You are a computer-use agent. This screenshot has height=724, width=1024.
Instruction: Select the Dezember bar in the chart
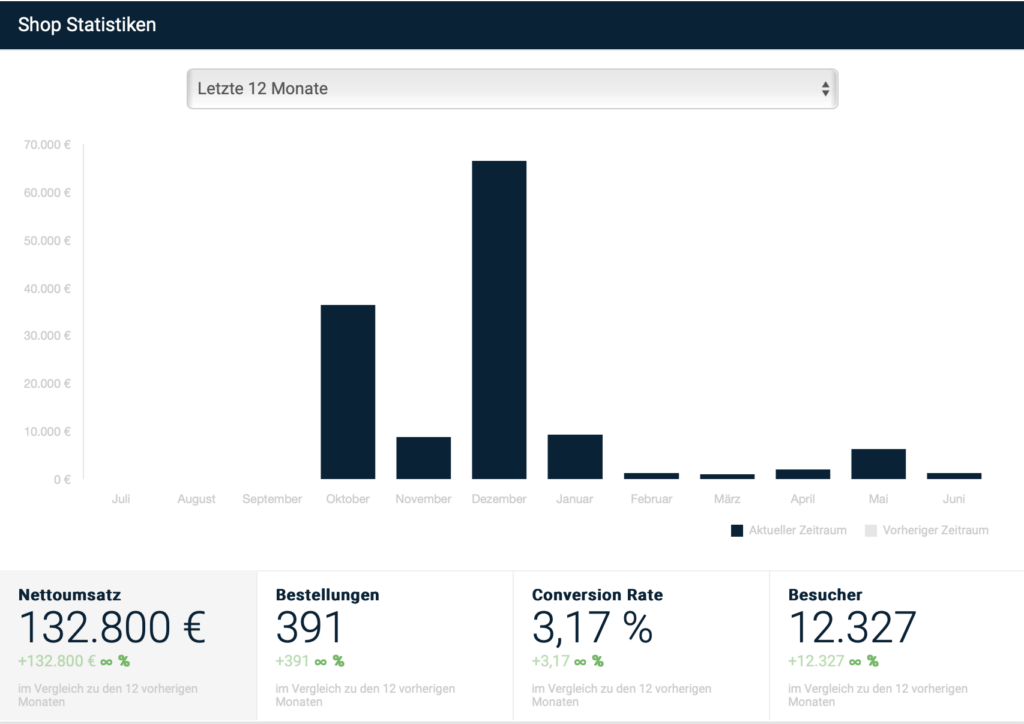tap(499, 319)
